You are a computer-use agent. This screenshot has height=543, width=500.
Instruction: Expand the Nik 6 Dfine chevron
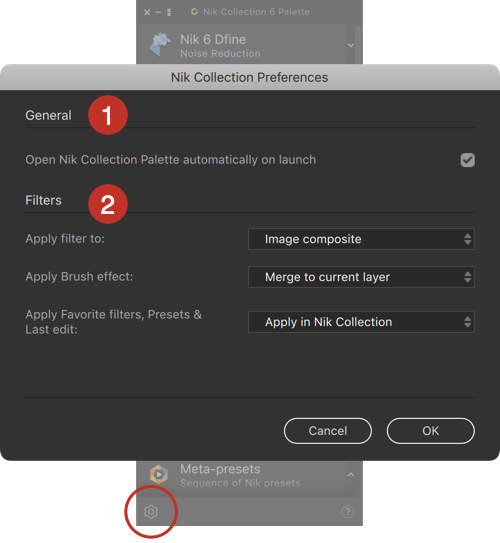(x=351, y=45)
